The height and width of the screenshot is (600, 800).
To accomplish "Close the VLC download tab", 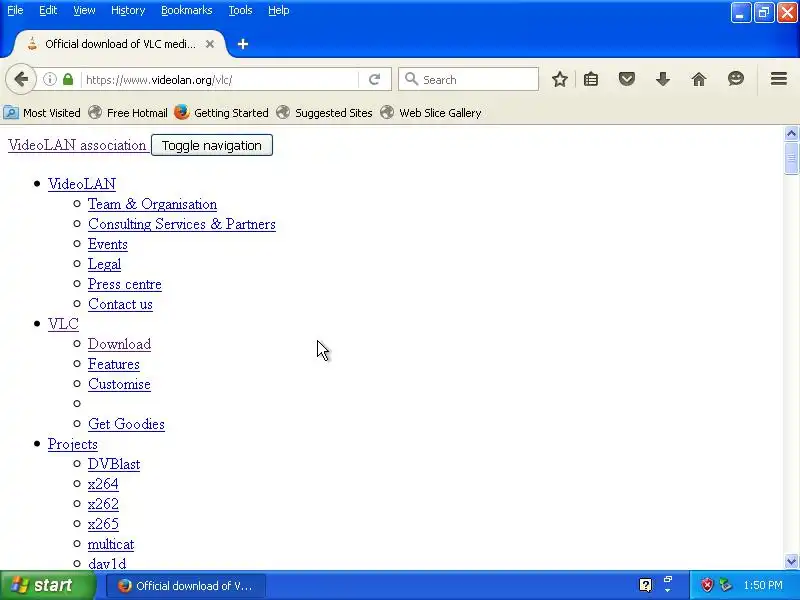I will point(210,44).
